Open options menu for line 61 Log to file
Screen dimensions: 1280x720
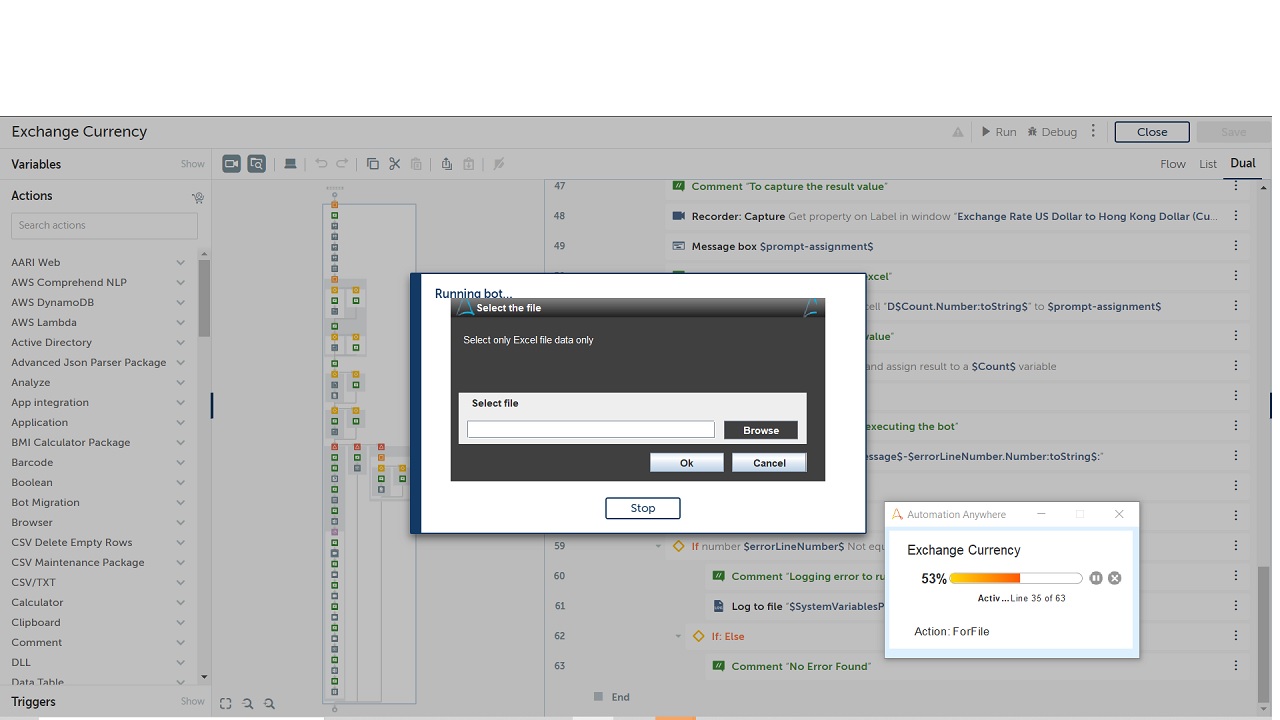pos(1236,606)
